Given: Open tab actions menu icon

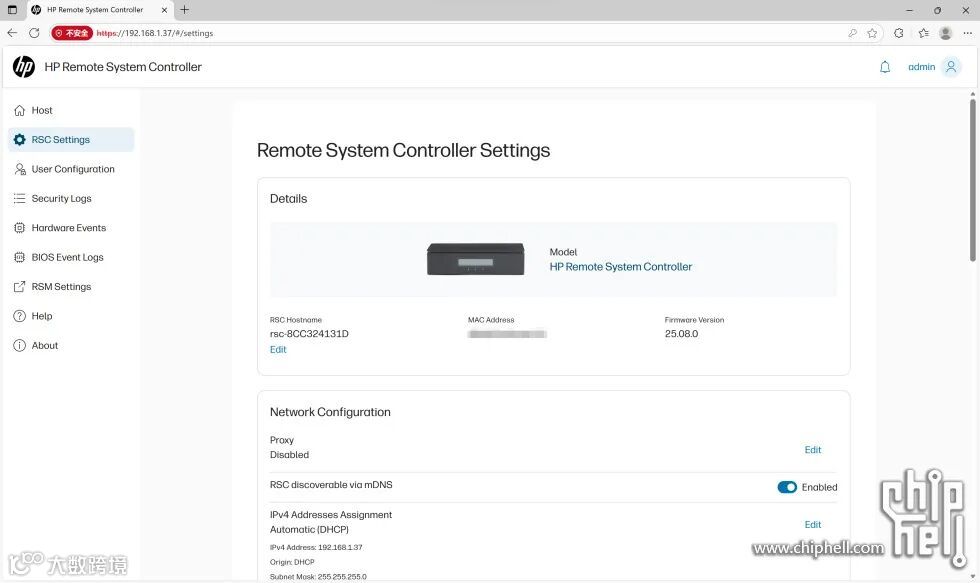Looking at the screenshot, I should [12, 10].
